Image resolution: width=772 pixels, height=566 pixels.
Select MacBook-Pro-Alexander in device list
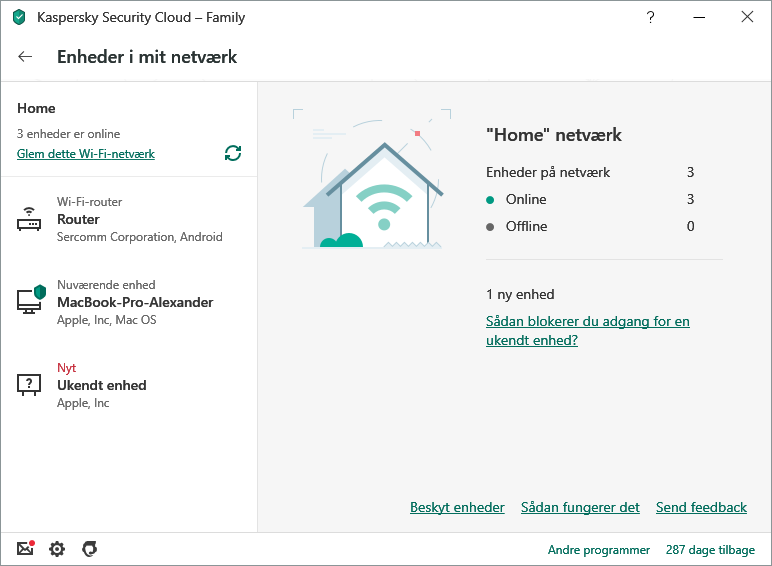click(135, 302)
